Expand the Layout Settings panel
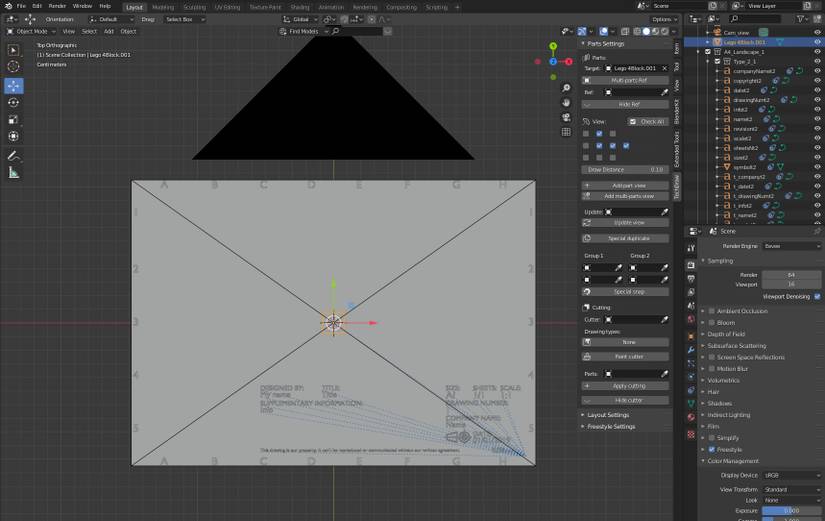Viewport: 825px width, 521px height. [x=608, y=415]
